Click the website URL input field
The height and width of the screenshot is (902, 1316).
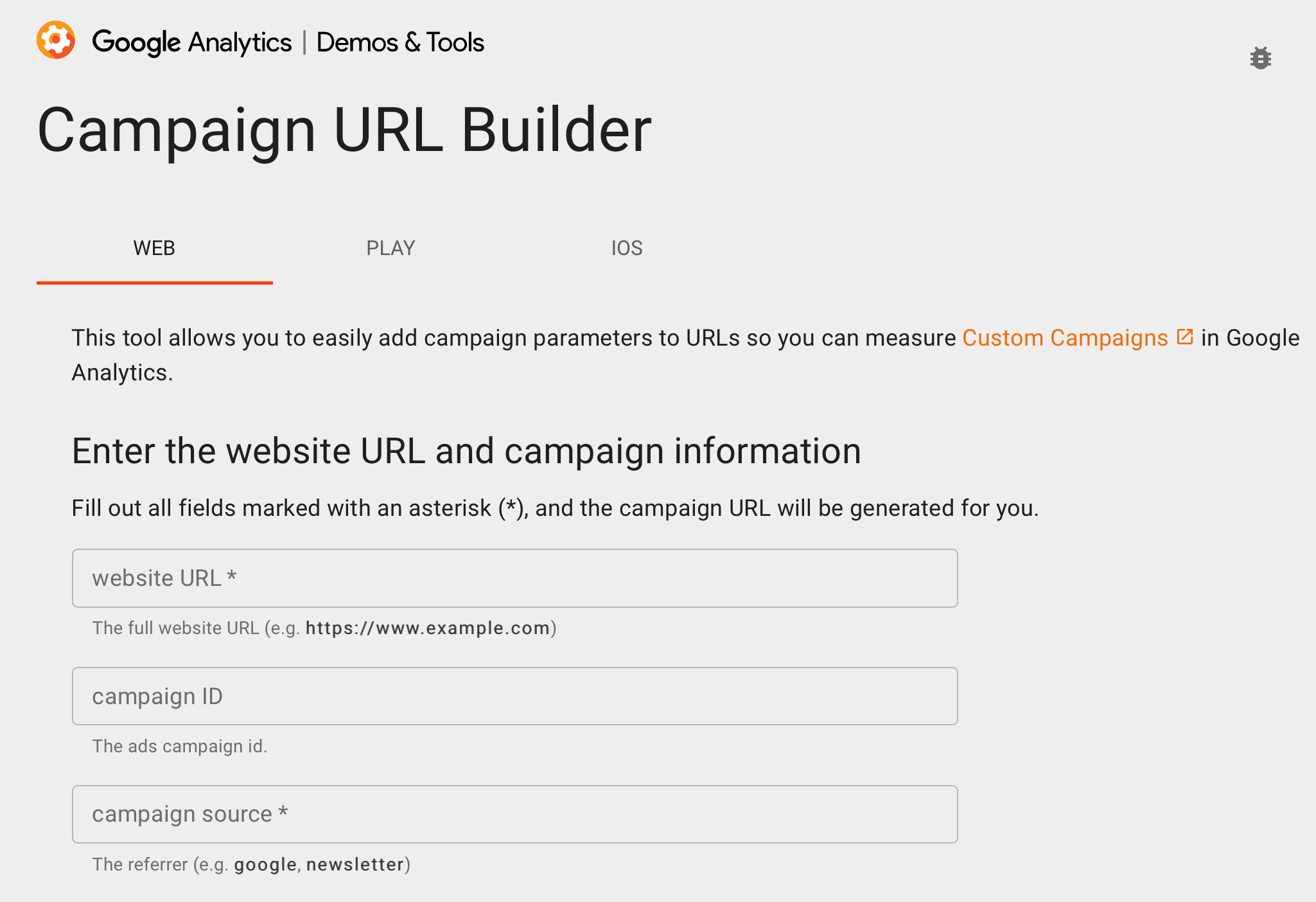[x=514, y=578]
